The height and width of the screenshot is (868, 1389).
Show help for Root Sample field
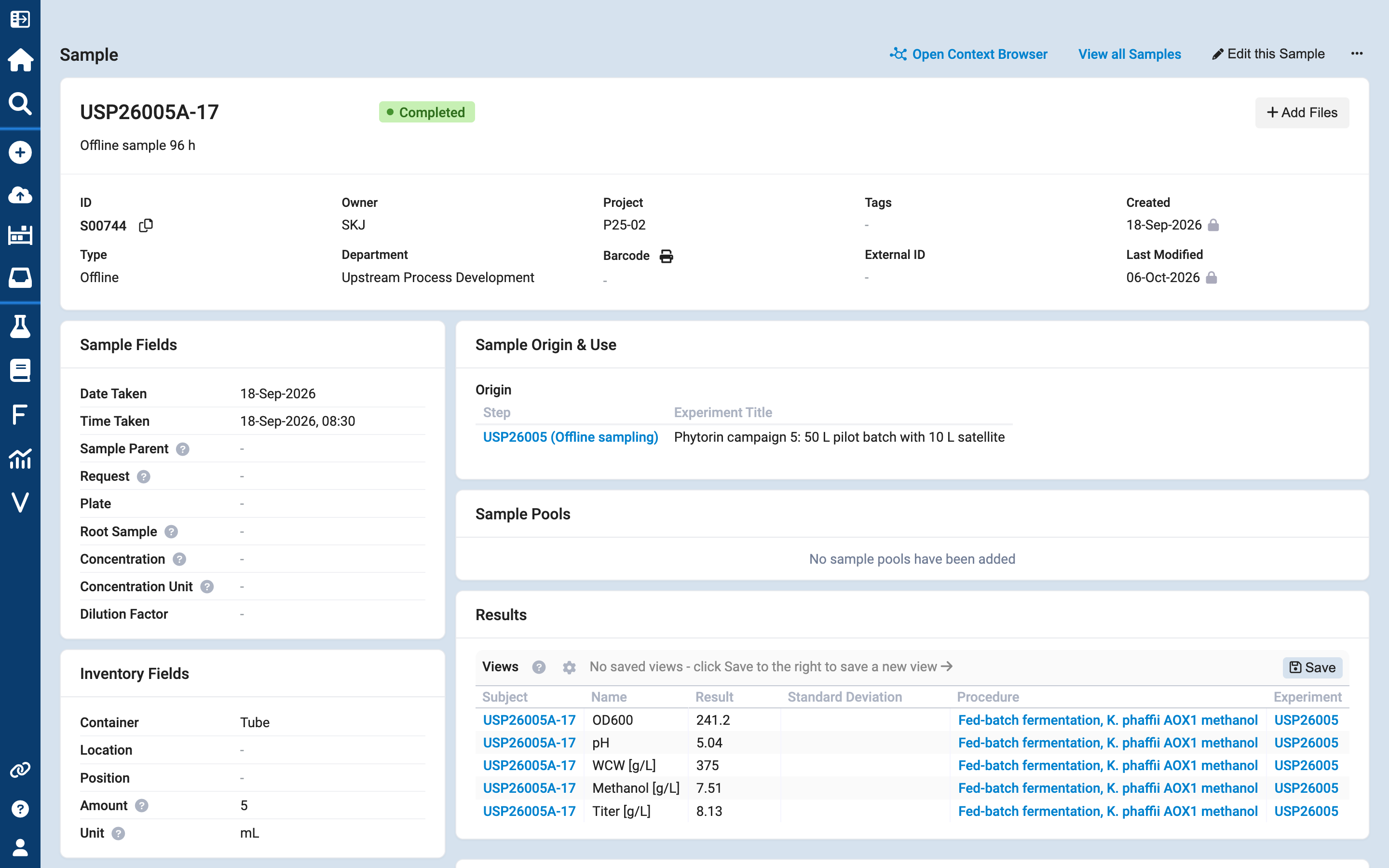pos(171,531)
